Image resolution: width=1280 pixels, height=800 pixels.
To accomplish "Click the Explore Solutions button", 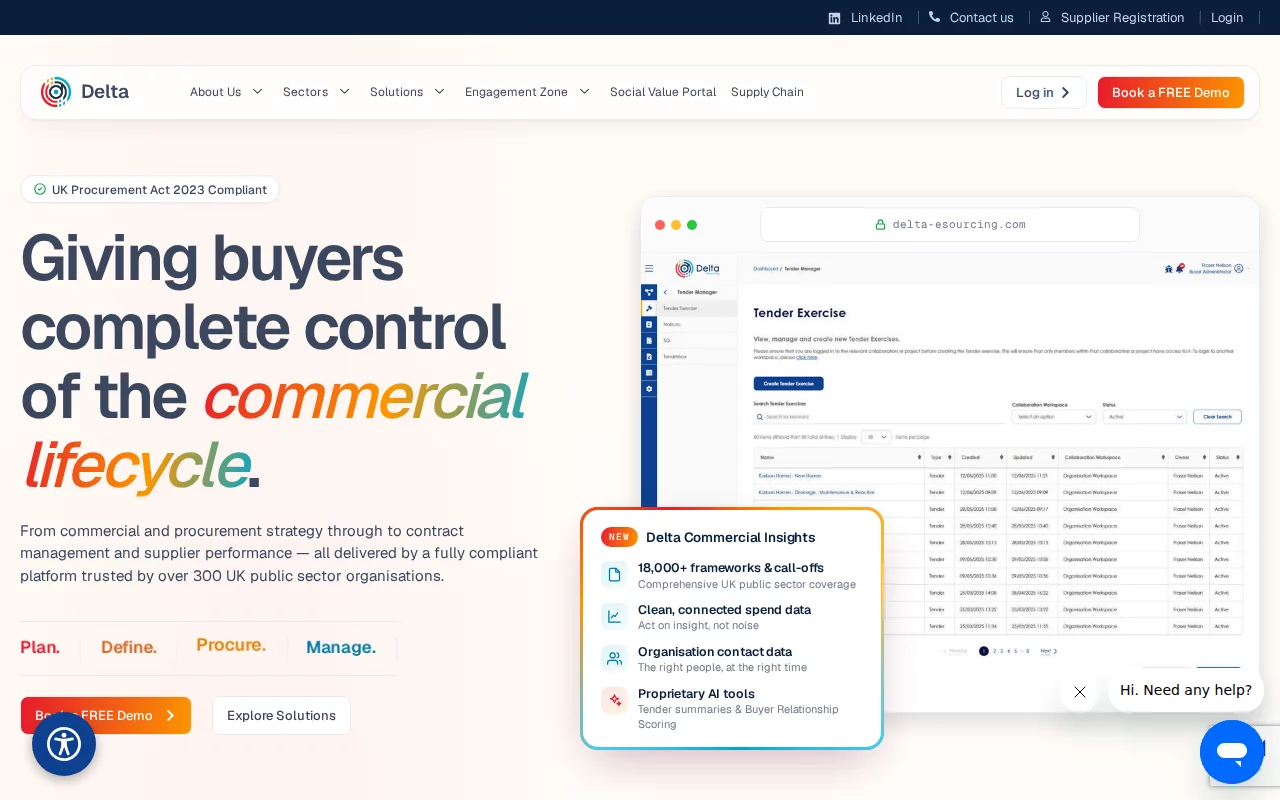I will coord(281,715).
